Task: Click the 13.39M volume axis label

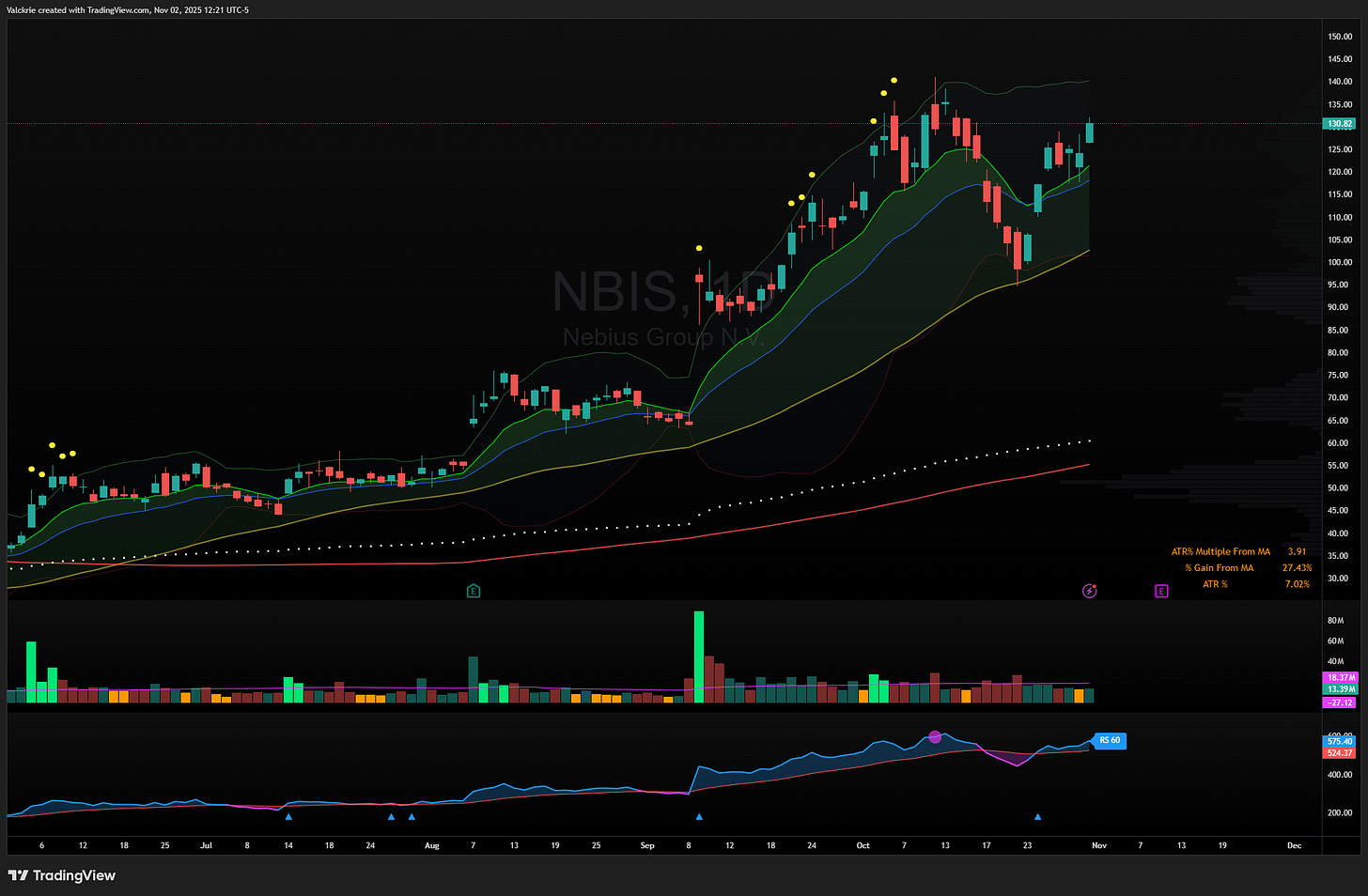Action: click(1340, 689)
